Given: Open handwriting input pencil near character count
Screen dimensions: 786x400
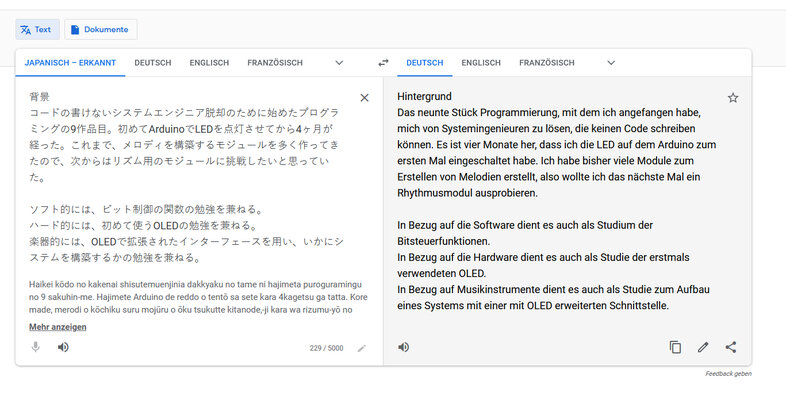Looking at the screenshot, I should (x=361, y=348).
